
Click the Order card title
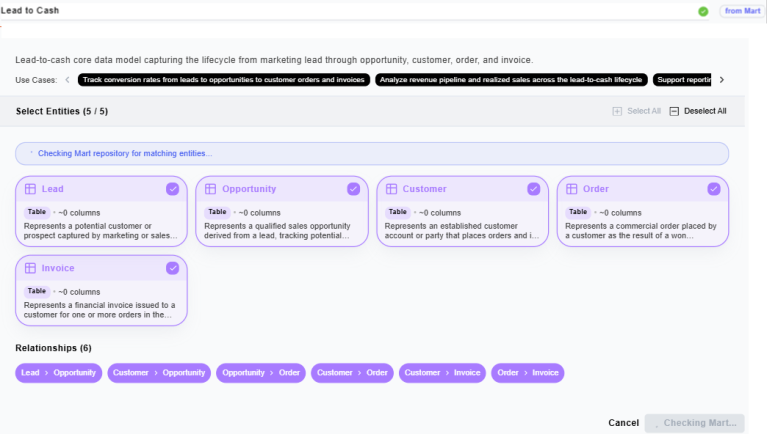pos(596,189)
